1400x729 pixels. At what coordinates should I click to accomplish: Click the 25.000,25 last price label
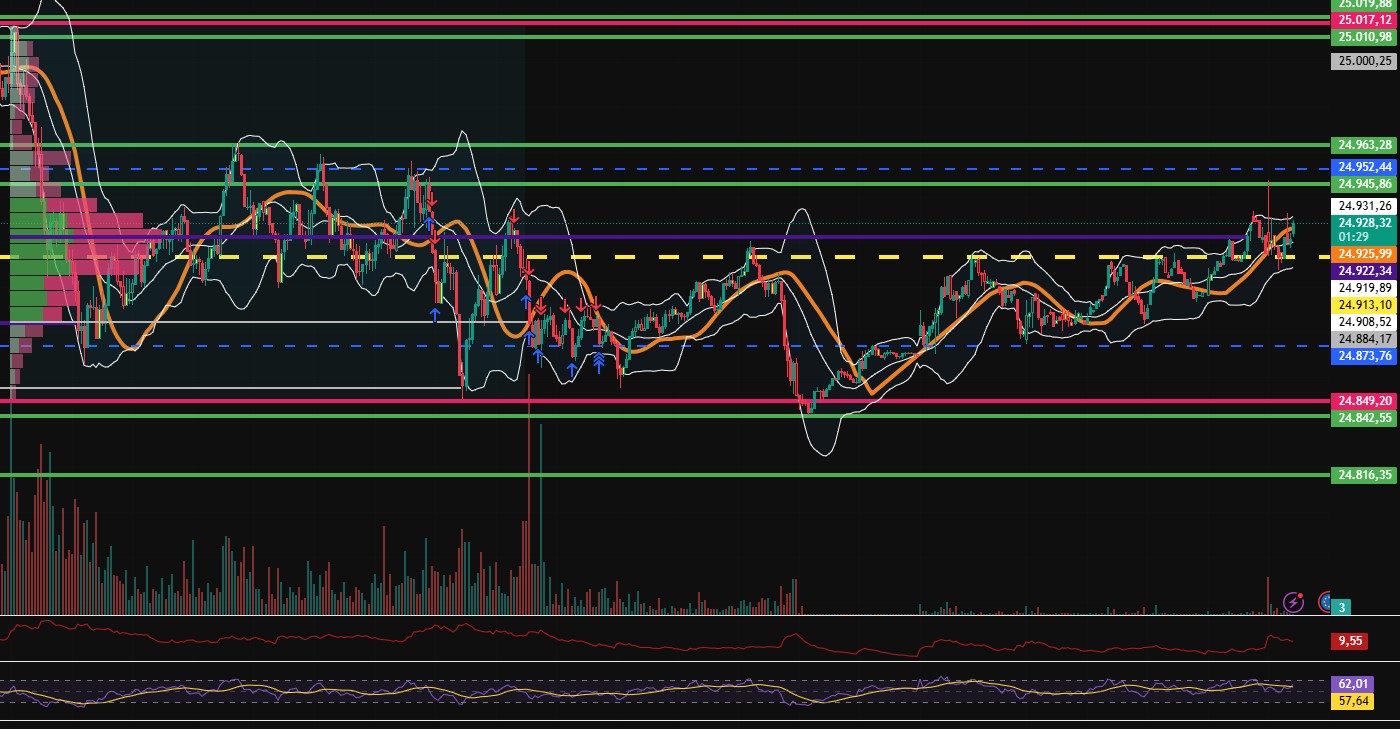(x=1362, y=61)
